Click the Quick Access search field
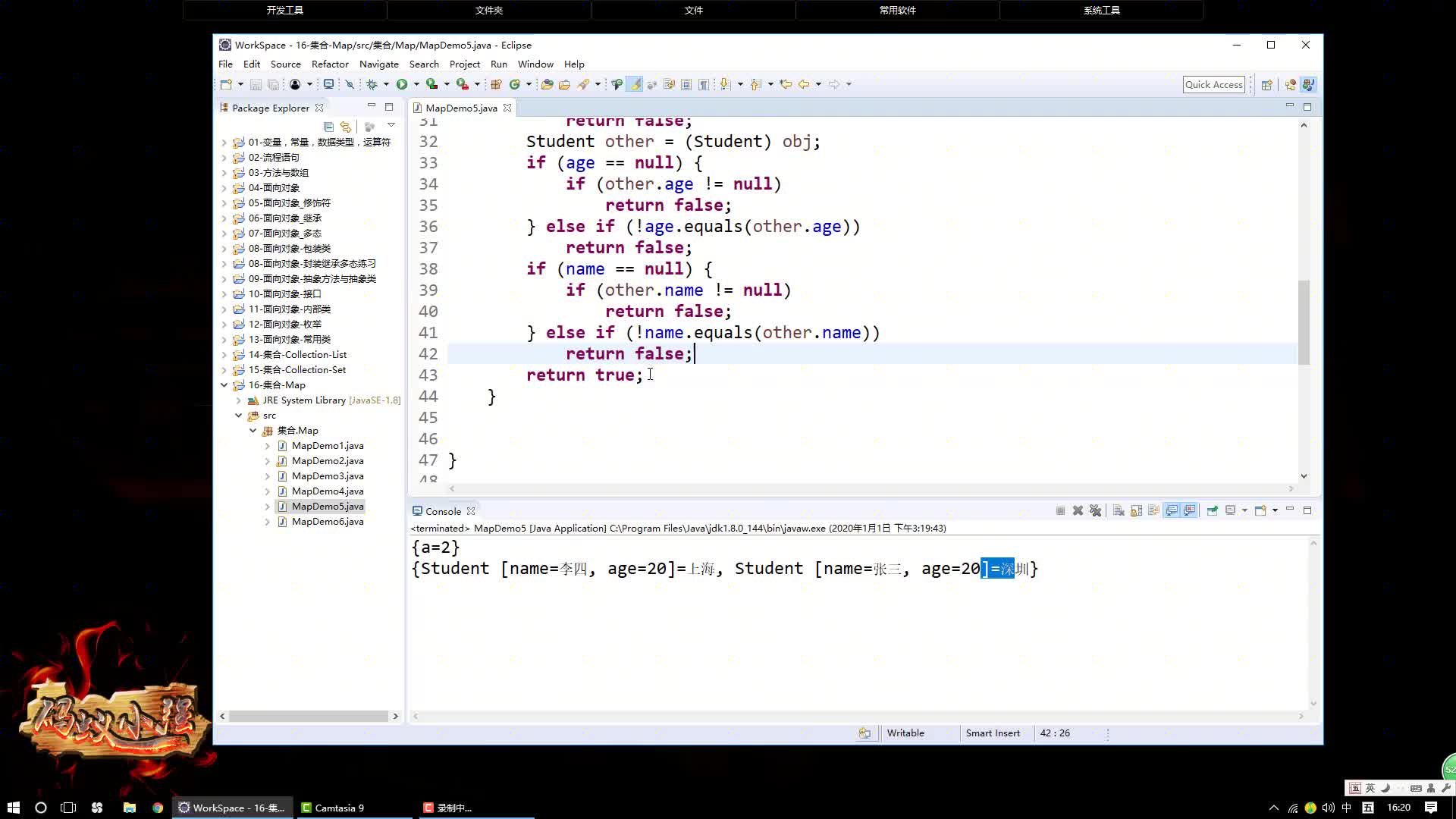Viewport: 1456px width, 819px height. [1214, 84]
